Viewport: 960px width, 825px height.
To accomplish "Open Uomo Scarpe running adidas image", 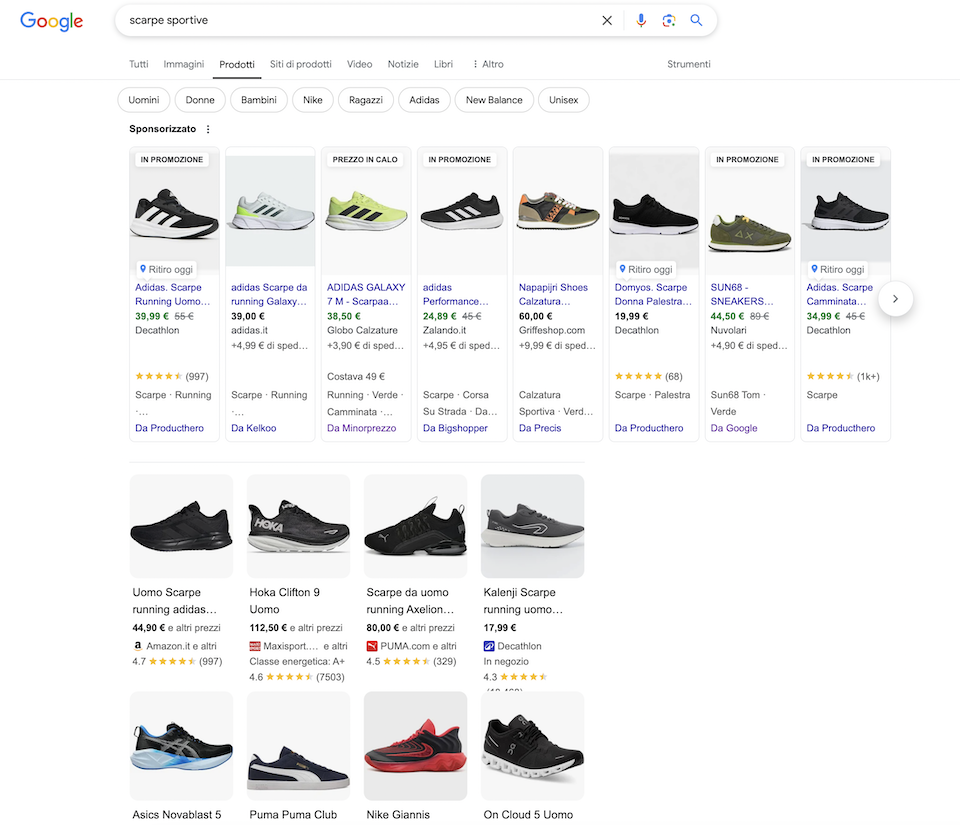I will (181, 526).
